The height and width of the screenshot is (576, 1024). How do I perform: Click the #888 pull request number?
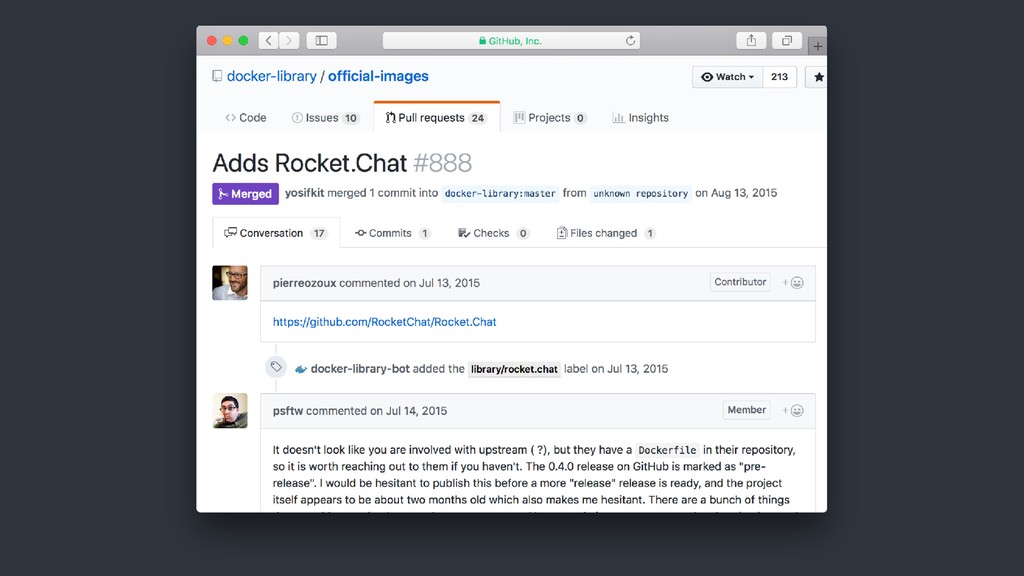click(x=443, y=163)
